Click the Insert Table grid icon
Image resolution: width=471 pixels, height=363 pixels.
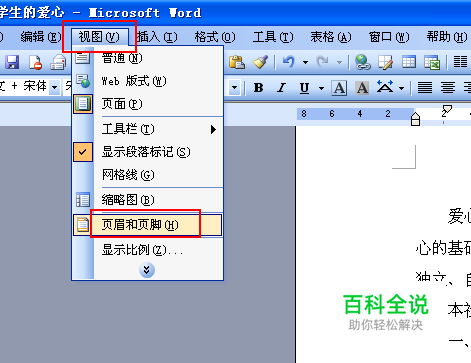pos(409,62)
